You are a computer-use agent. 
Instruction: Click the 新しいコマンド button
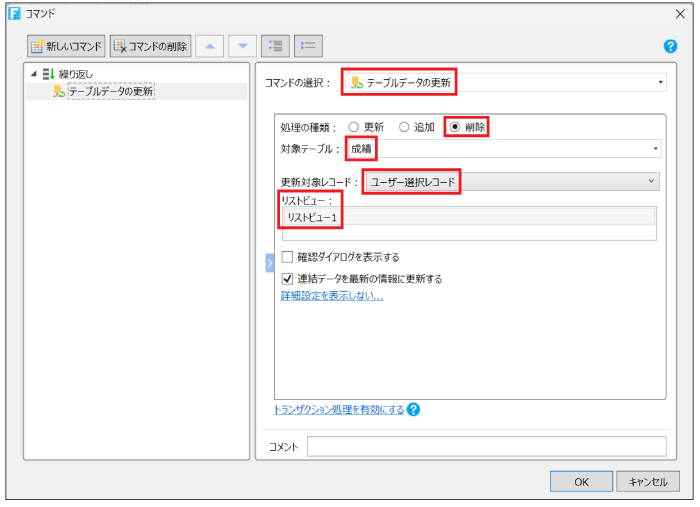pos(66,46)
